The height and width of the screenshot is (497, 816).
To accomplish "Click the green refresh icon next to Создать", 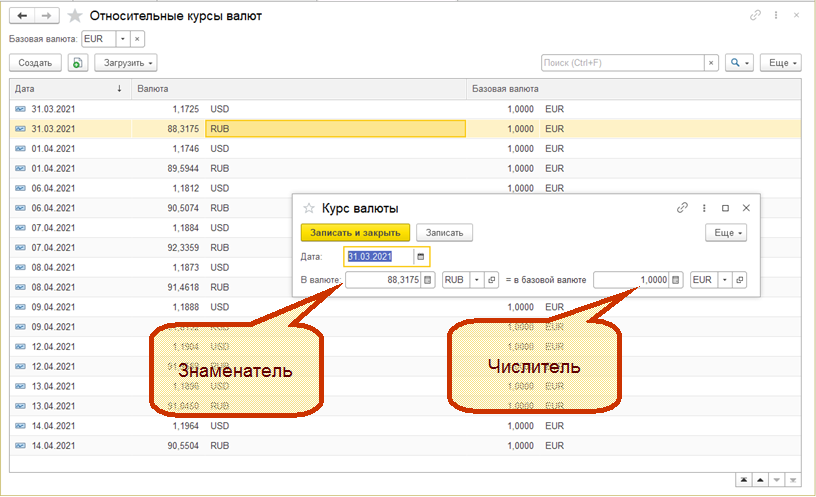I will tap(78, 63).
